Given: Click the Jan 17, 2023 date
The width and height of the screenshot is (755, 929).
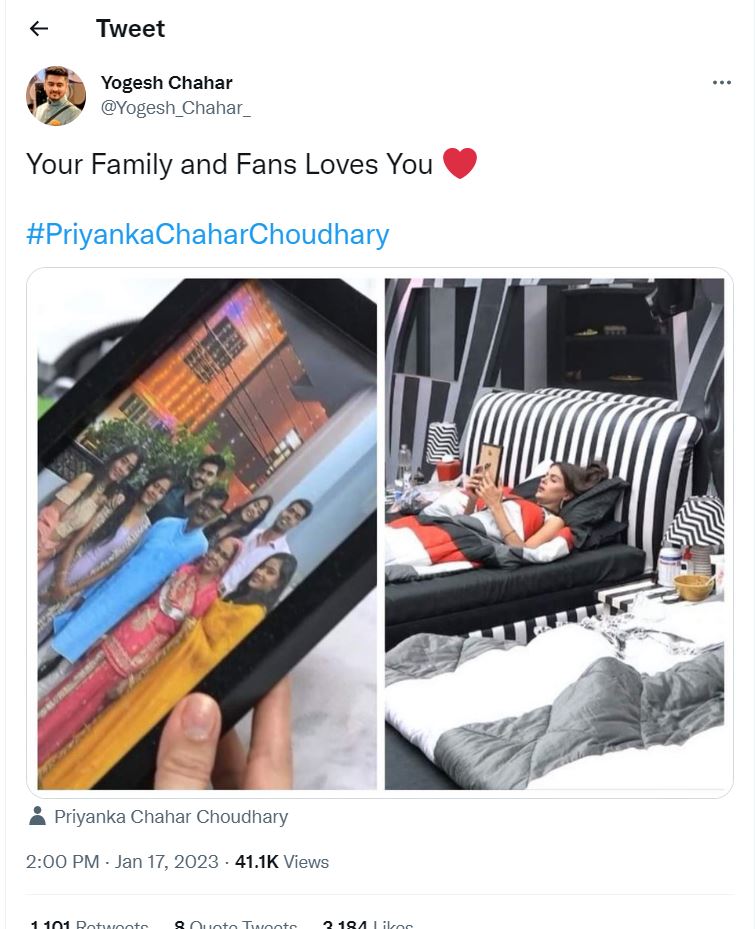Looking at the screenshot, I should (167, 861).
